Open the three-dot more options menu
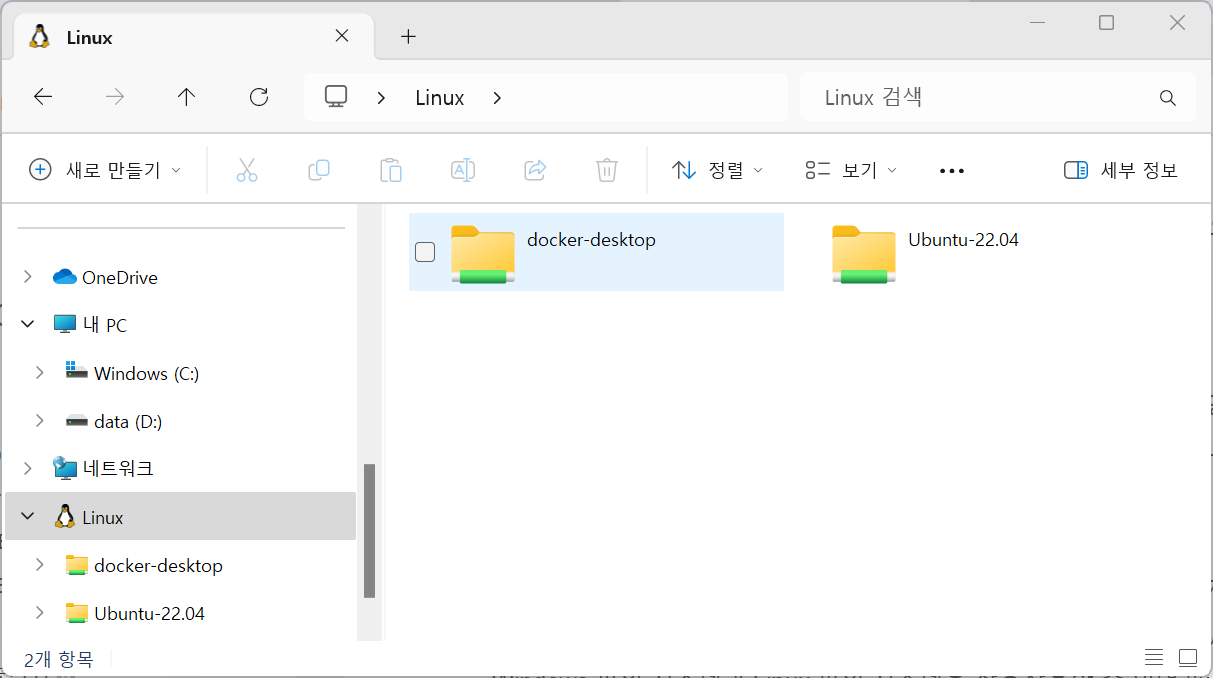Viewport: 1213px width, 678px height. click(x=952, y=171)
